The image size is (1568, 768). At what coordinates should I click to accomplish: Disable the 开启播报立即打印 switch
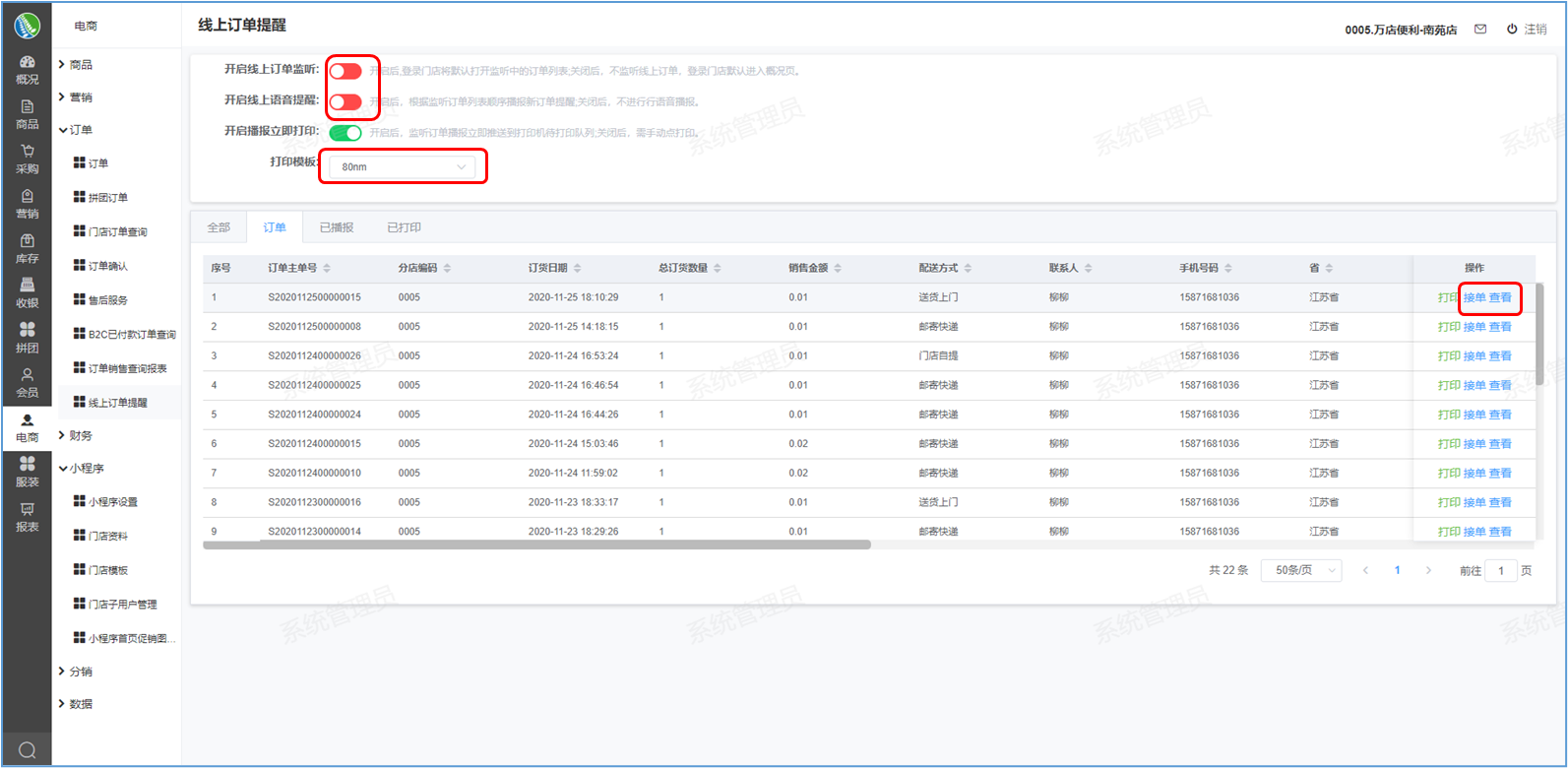point(345,132)
